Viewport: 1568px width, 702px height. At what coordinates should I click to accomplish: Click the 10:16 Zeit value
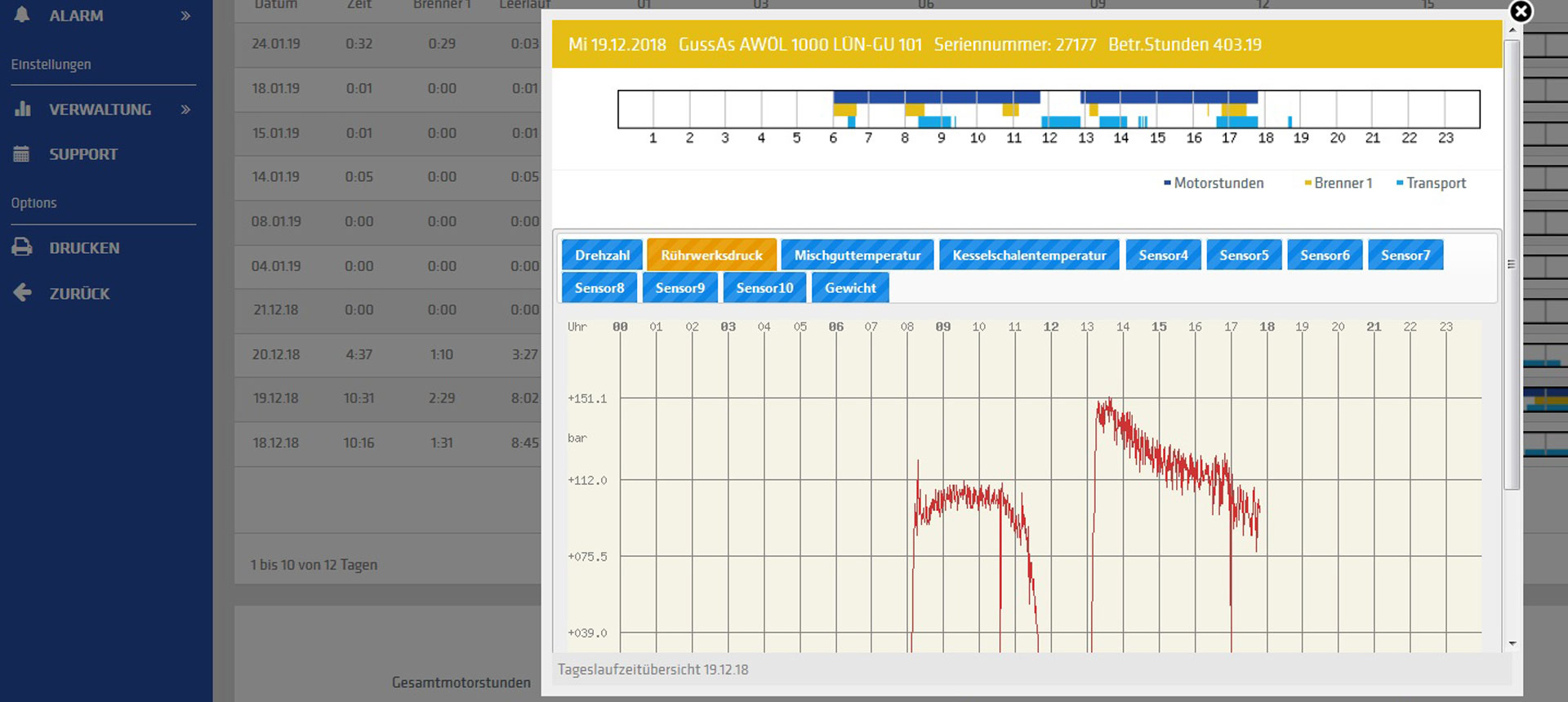click(359, 443)
